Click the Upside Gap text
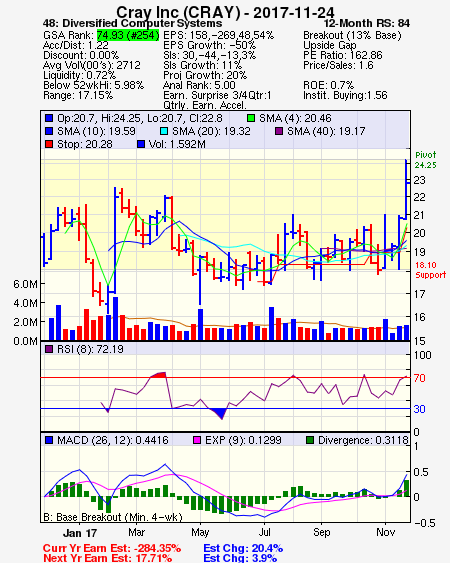The width and height of the screenshot is (450, 563). pos(330,45)
